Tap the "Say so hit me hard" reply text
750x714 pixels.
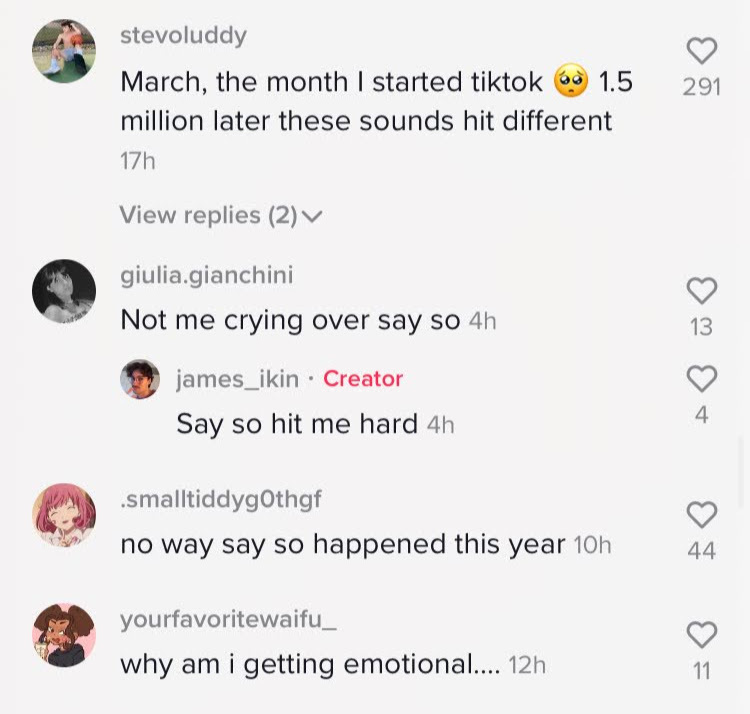[x=297, y=424]
